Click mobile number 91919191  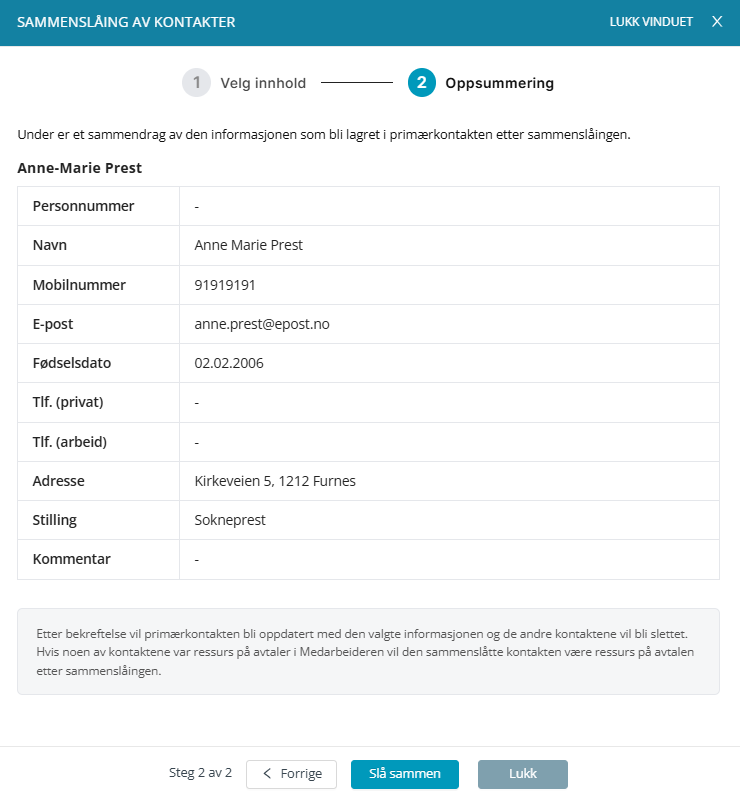[x=225, y=285]
